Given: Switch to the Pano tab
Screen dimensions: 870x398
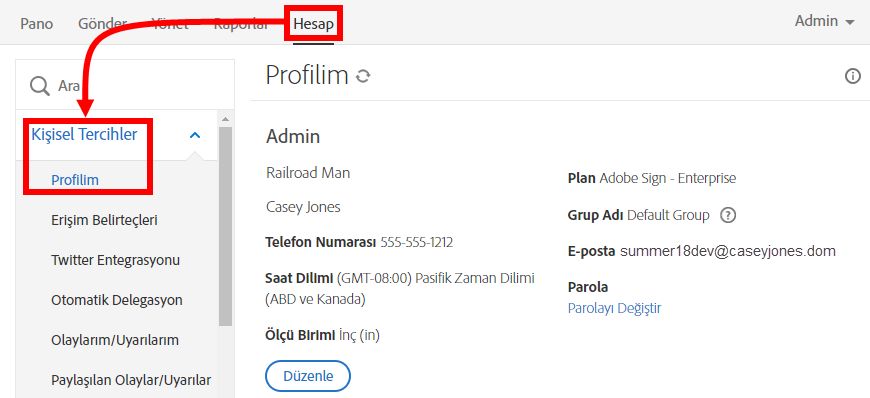Looking at the screenshot, I should (37, 24).
